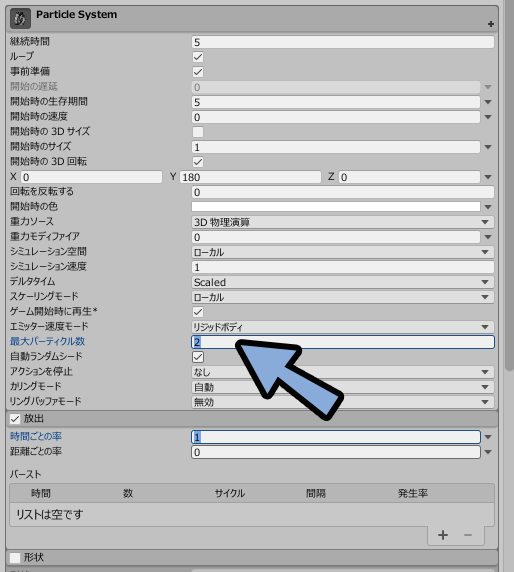Open curve mode arrow for 開始時のサイズ
Screen dimensions: 514x572
click(488, 147)
